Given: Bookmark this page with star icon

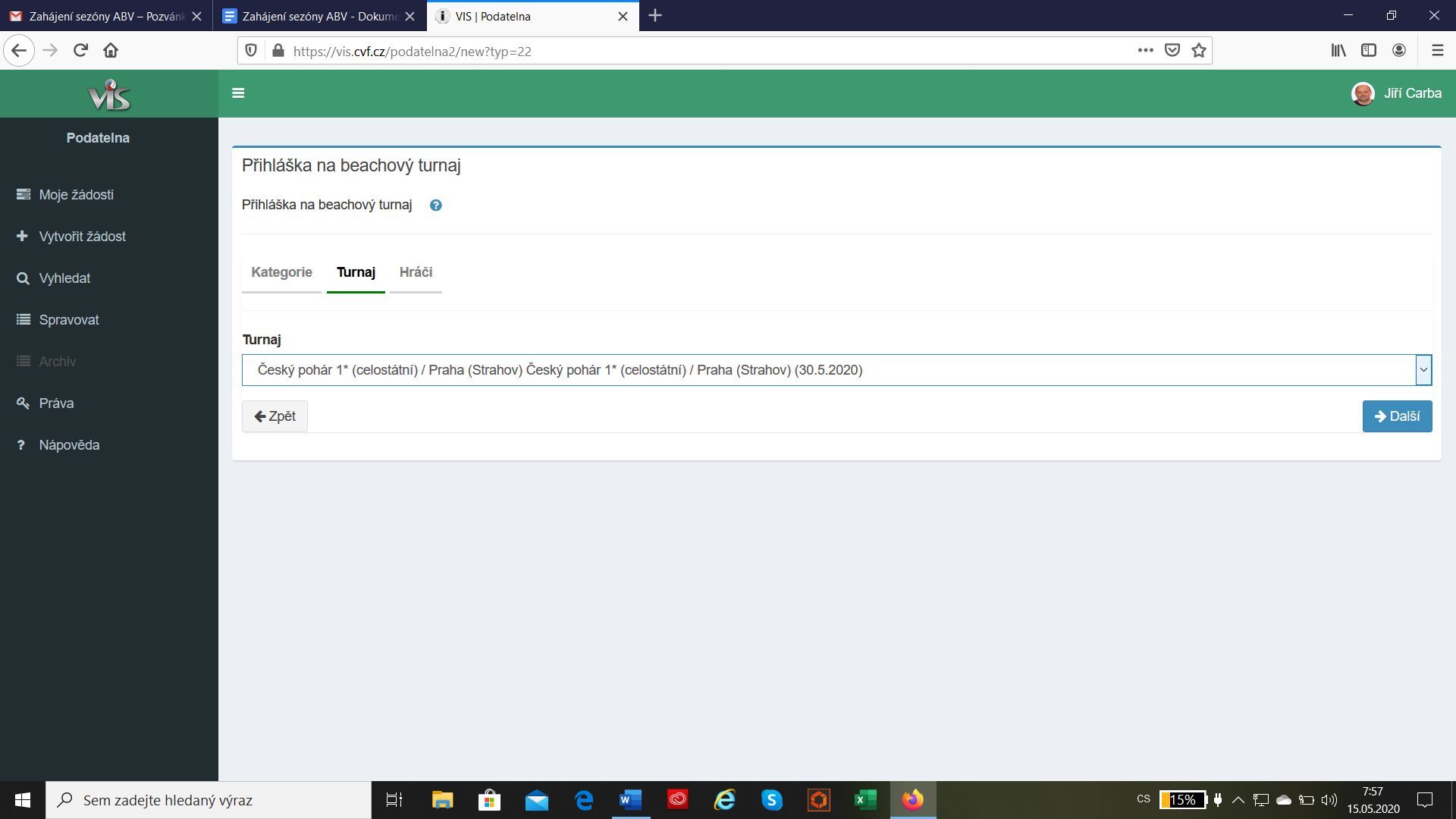Looking at the screenshot, I should 1198,51.
